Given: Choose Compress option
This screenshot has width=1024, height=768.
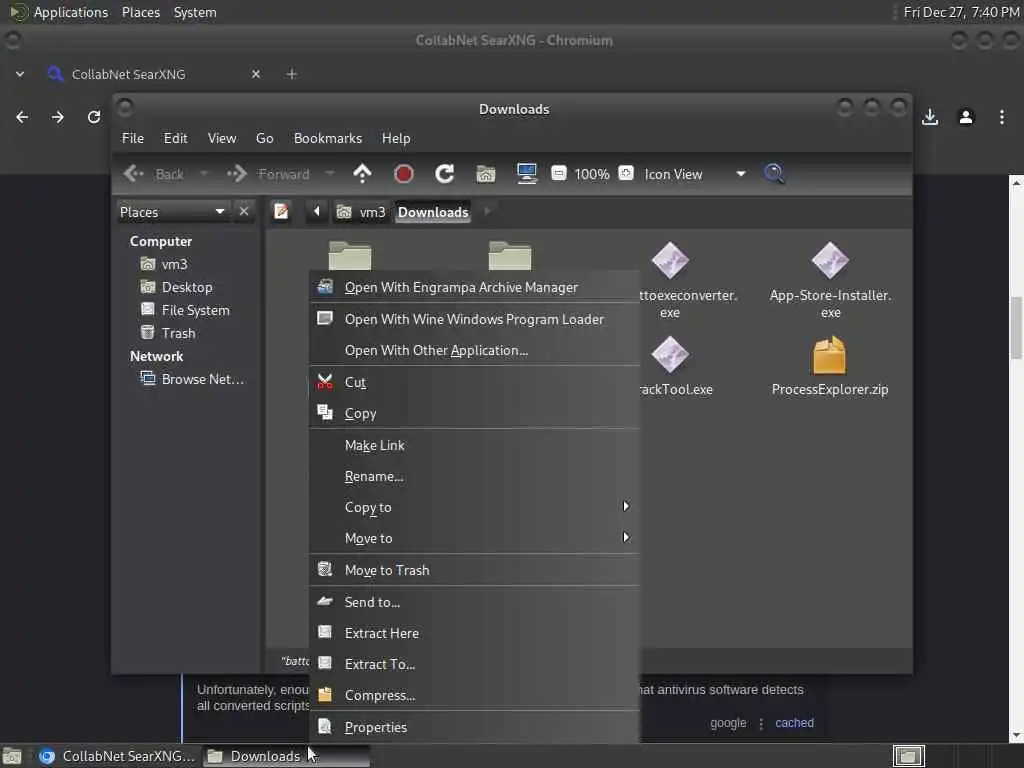Looking at the screenshot, I should click(475, 696).
